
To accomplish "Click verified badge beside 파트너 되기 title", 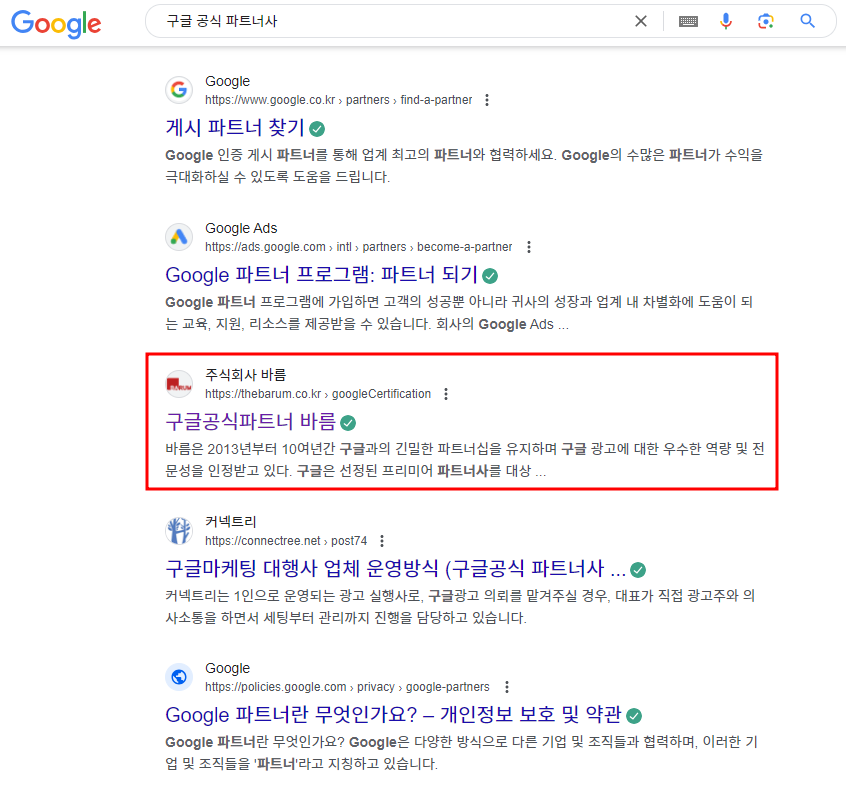I will [490, 276].
